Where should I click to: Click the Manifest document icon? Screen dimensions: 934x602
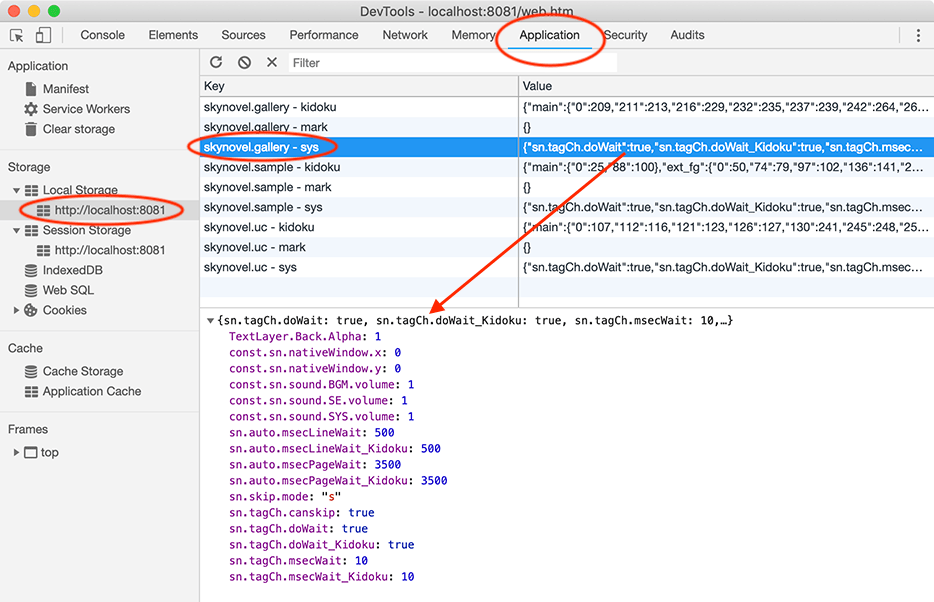click(x=31, y=89)
